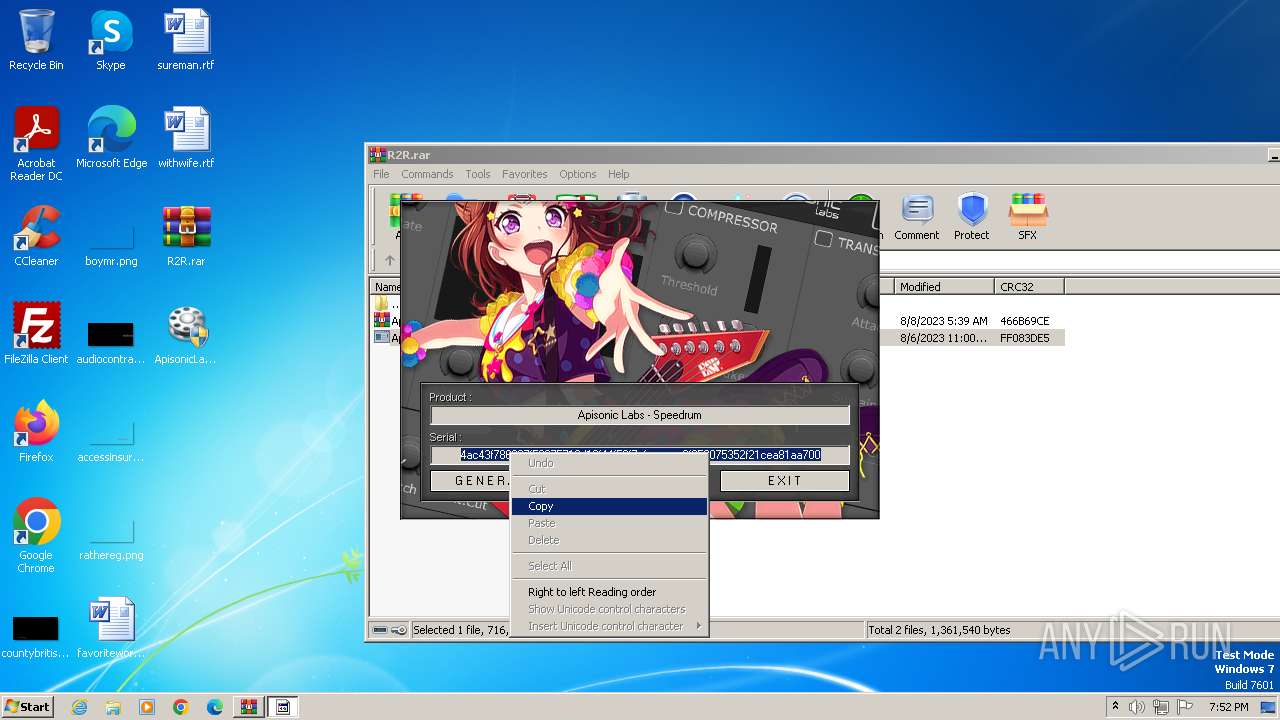This screenshot has height=720, width=1280.
Task: Open Recycle Bin desktop icon
Action: point(36,40)
